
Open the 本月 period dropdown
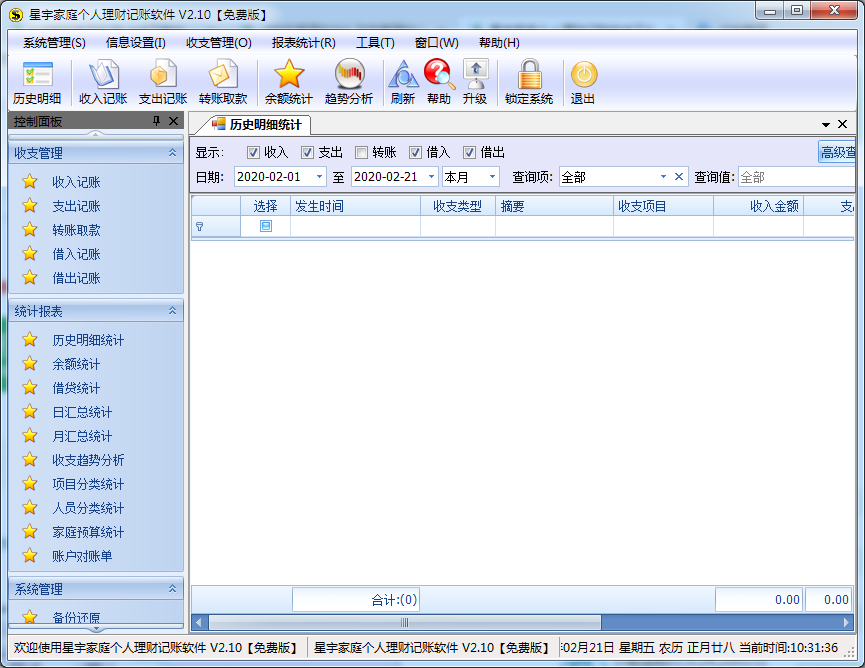click(x=492, y=177)
